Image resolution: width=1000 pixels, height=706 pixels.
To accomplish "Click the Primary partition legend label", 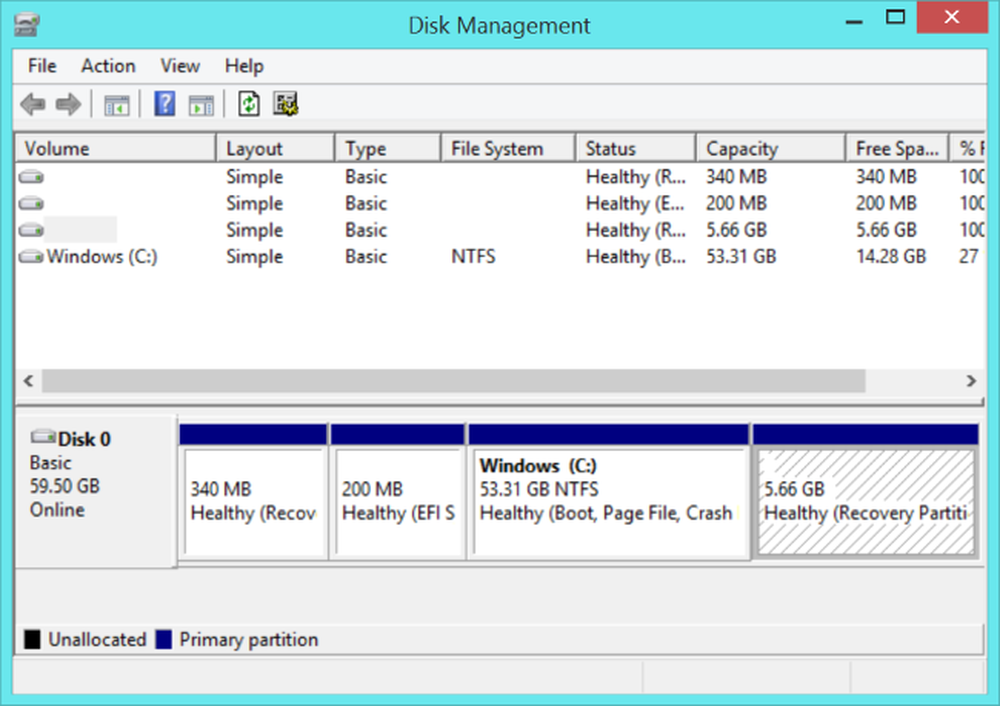I will 249,639.
